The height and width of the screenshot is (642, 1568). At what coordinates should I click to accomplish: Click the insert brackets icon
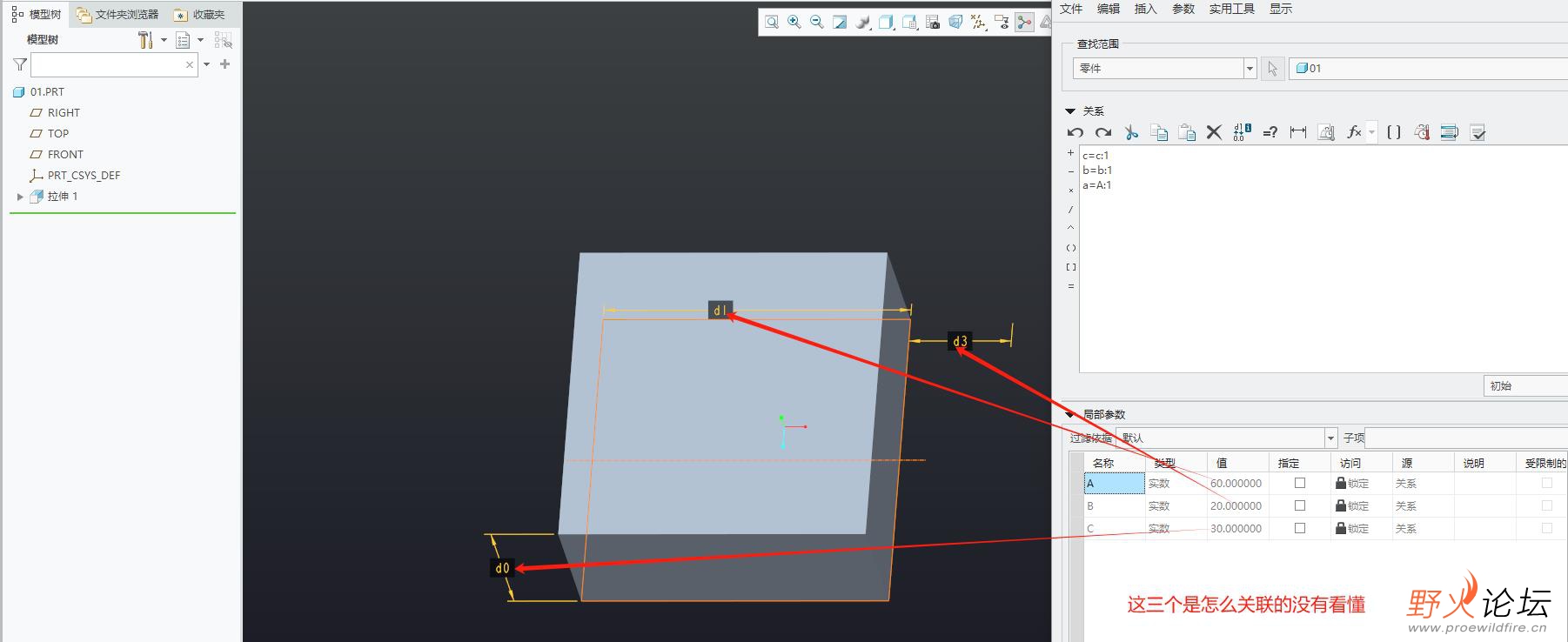[x=1394, y=132]
